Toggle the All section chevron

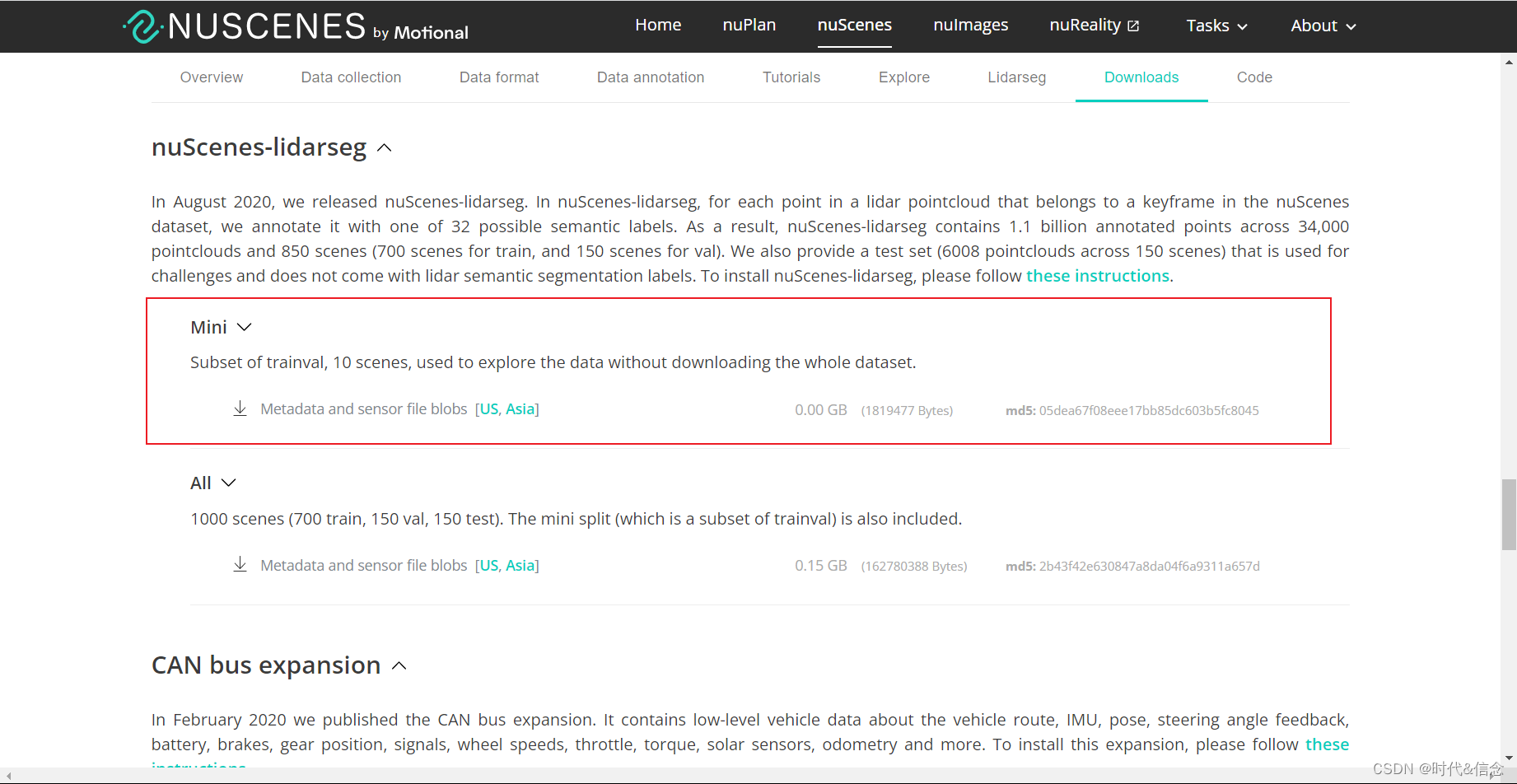[x=229, y=483]
